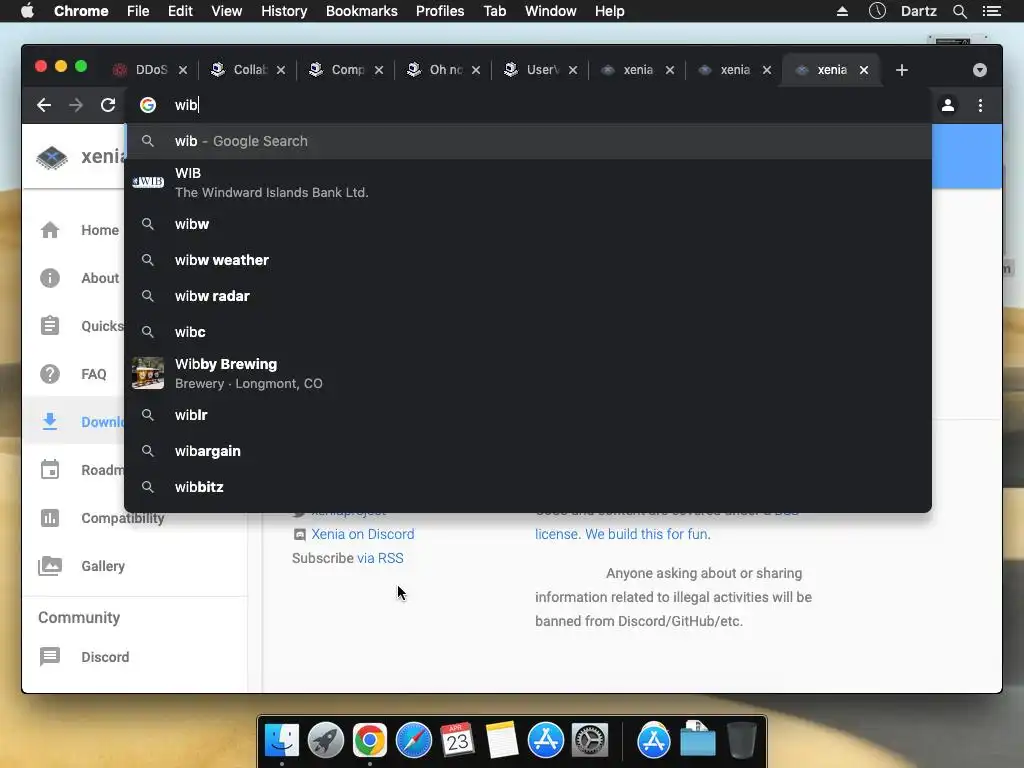Select the 'wibc' search suggestion
This screenshot has width=1024, height=768.
click(x=528, y=332)
